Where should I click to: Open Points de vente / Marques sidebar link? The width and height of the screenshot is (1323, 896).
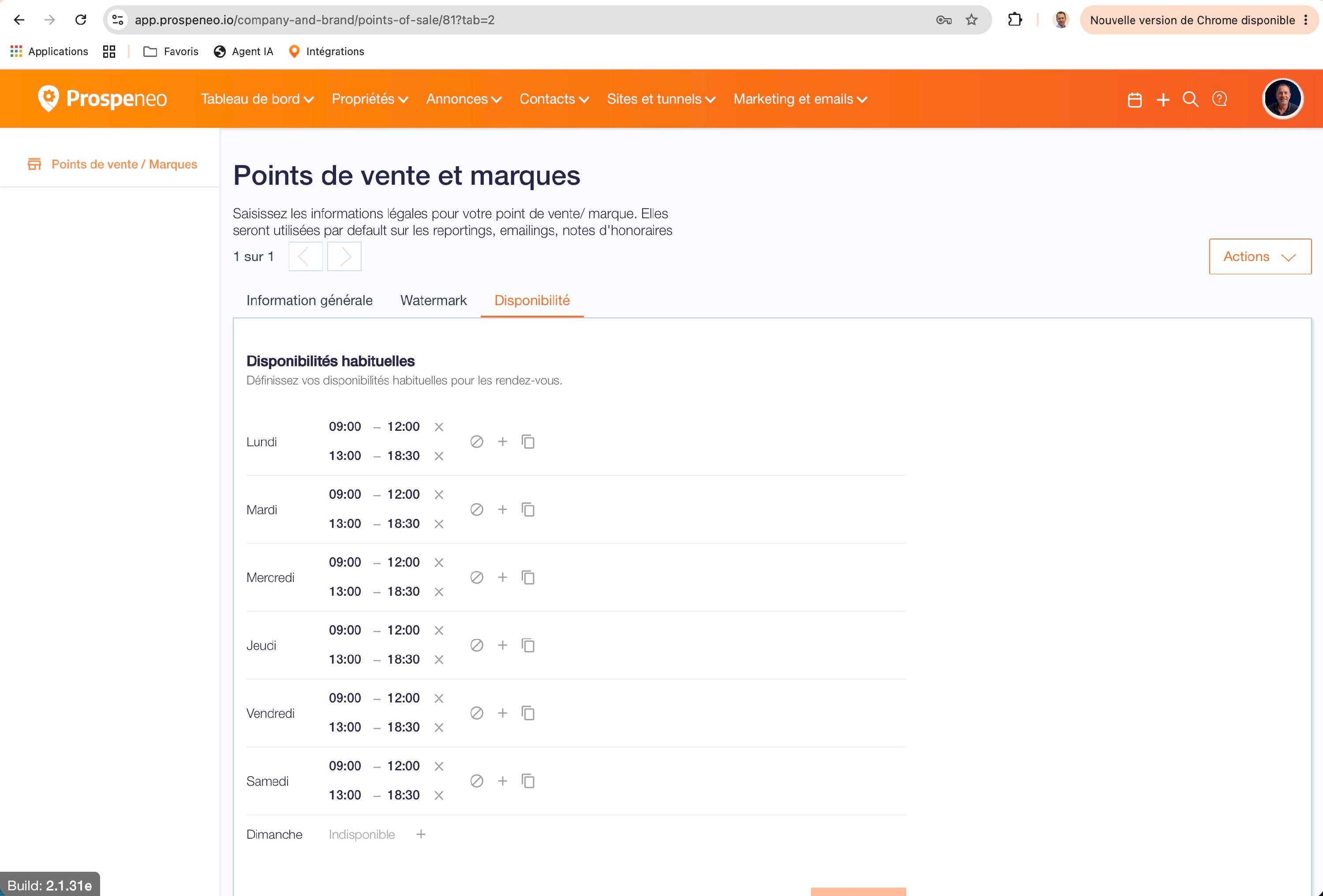point(112,164)
